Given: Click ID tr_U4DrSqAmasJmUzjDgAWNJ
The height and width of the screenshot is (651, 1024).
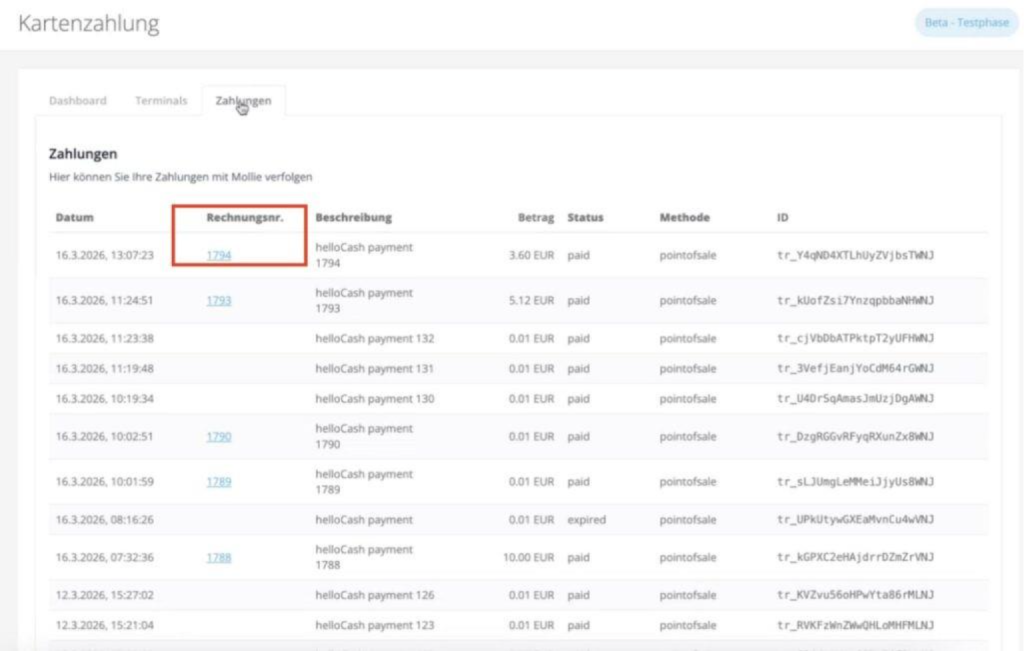Looking at the screenshot, I should 856,398.
